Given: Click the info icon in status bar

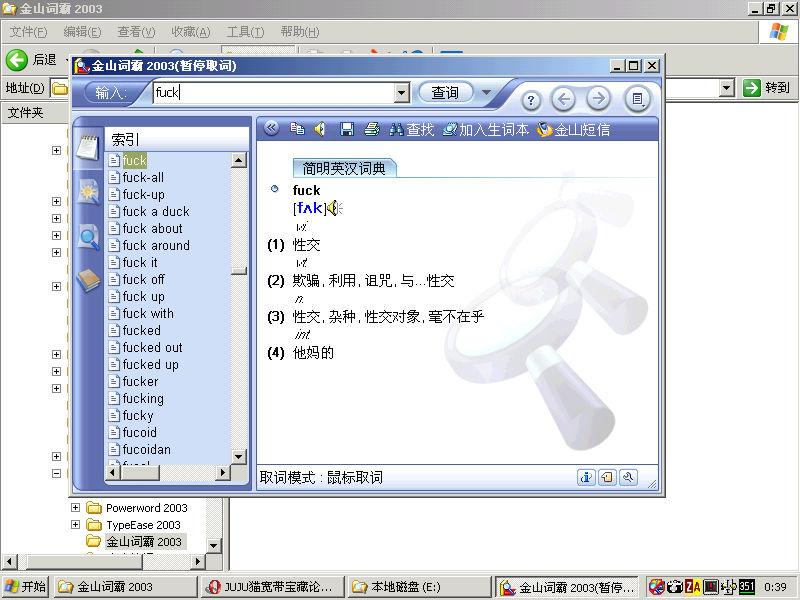Looking at the screenshot, I should (586, 478).
